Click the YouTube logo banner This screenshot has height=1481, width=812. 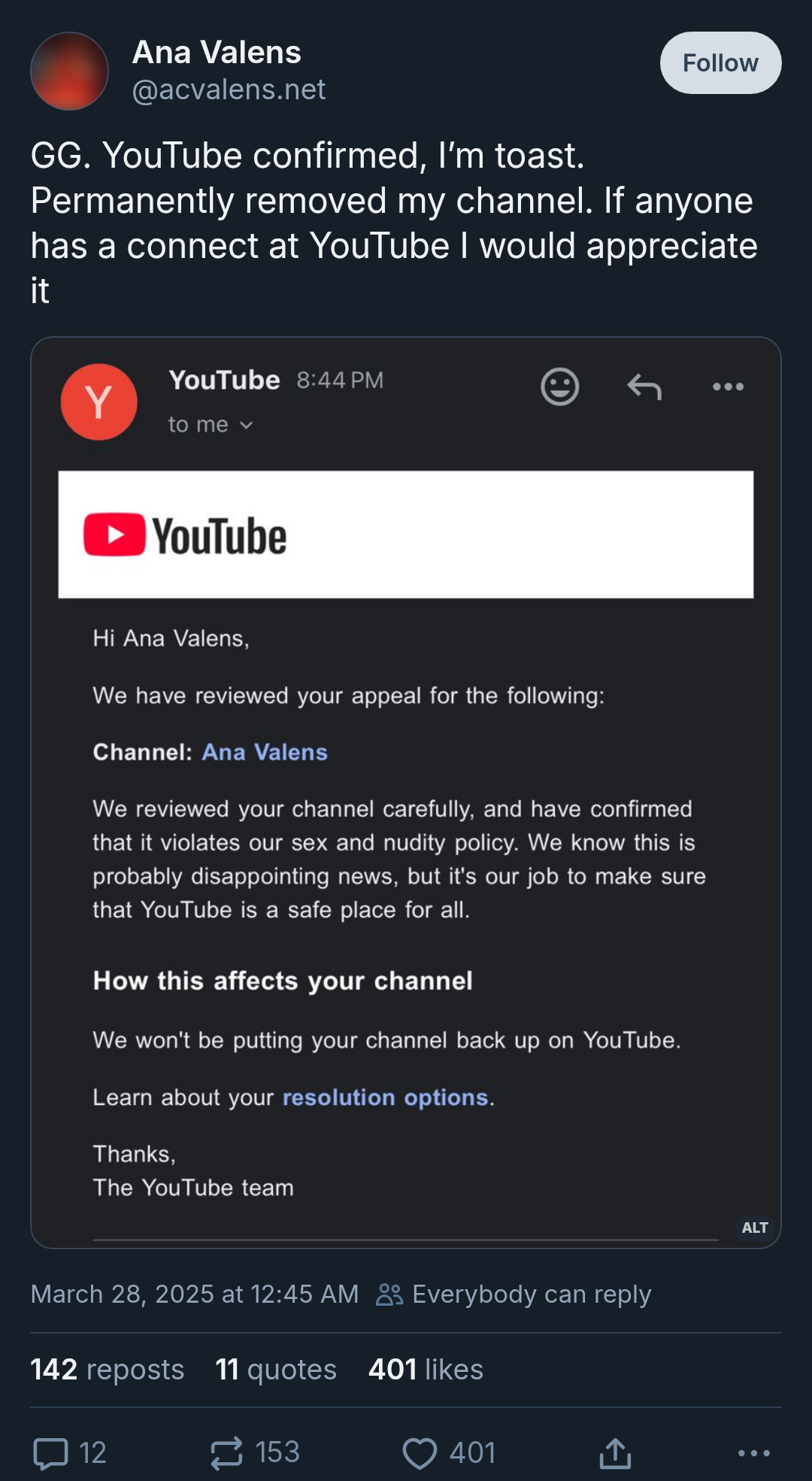186,536
